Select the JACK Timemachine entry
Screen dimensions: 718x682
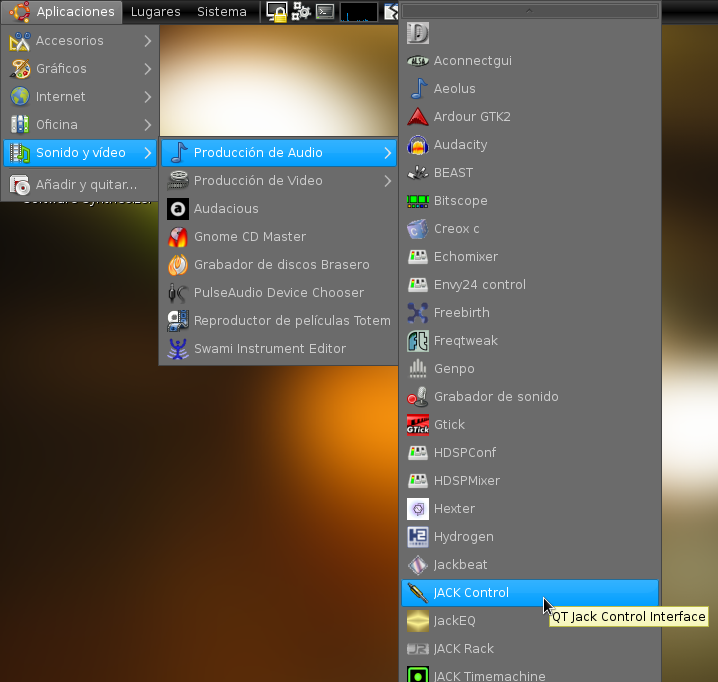click(x=530, y=676)
